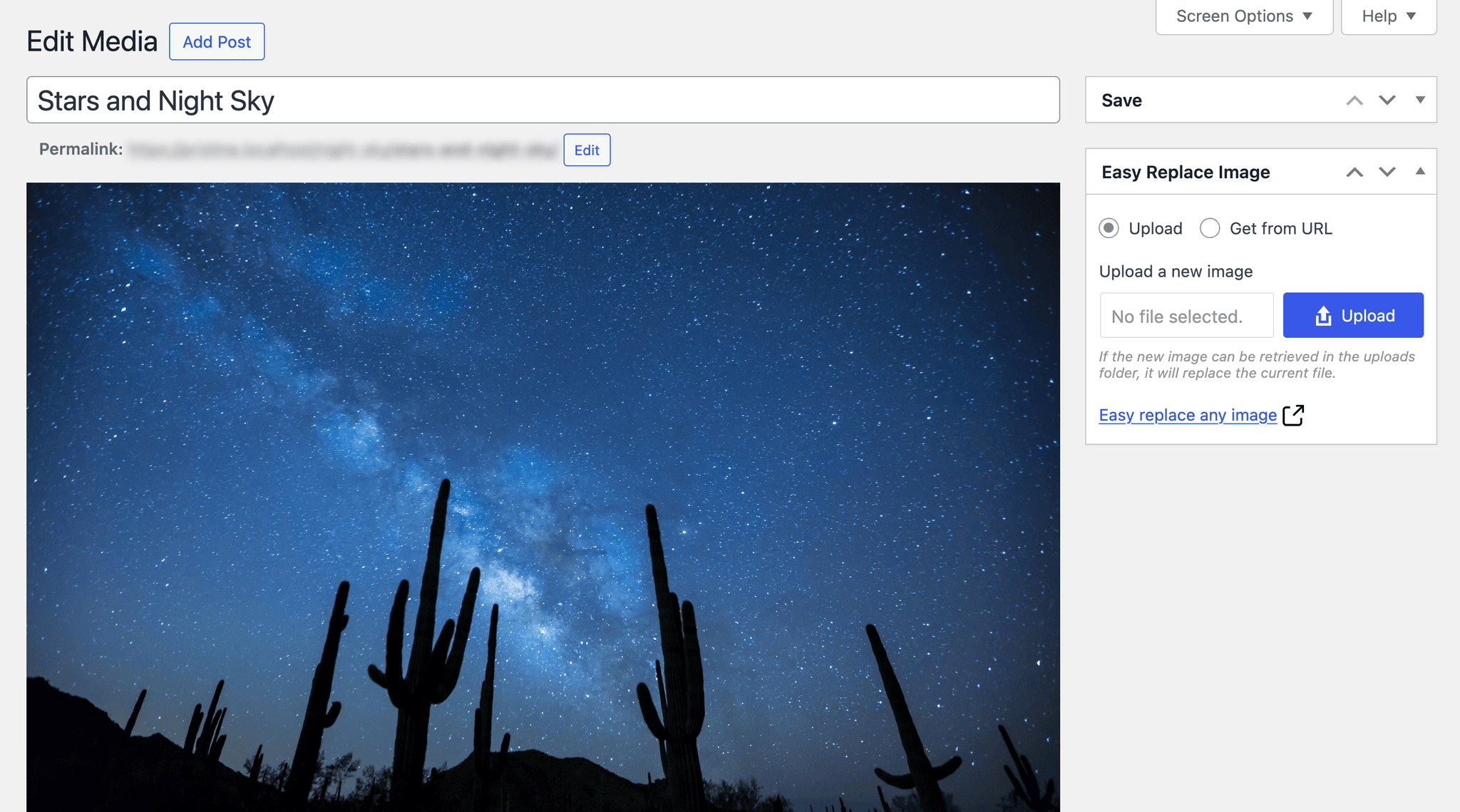Click the No file selected field
The width and height of the screenshot is (1460, 812).
(x=1187, y=315)
